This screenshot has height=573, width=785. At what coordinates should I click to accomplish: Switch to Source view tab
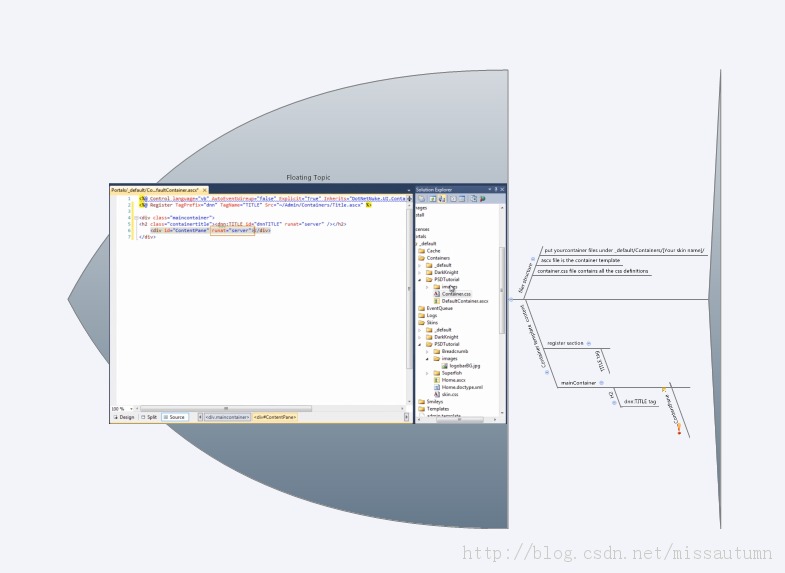click(x=175, y=417)
